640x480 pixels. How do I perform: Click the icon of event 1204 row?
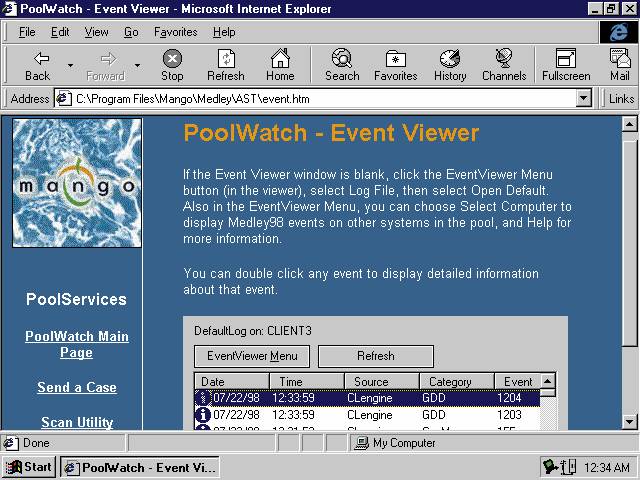pyautogui.click(x=203, y=398)
